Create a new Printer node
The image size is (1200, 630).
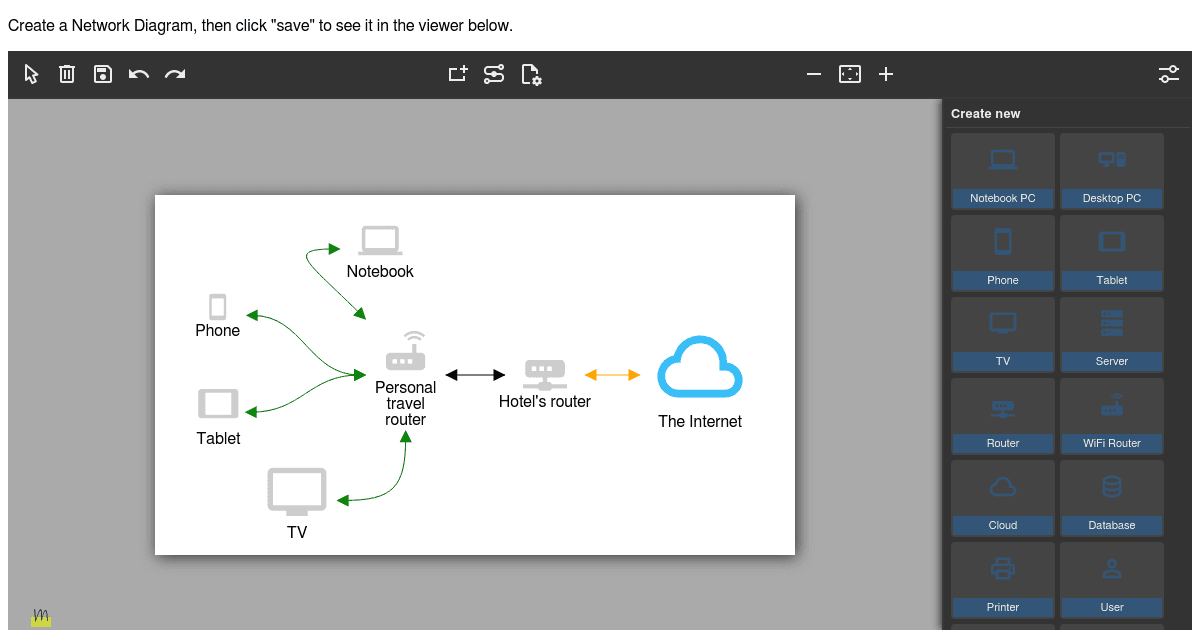click(x=1002, y=580)
